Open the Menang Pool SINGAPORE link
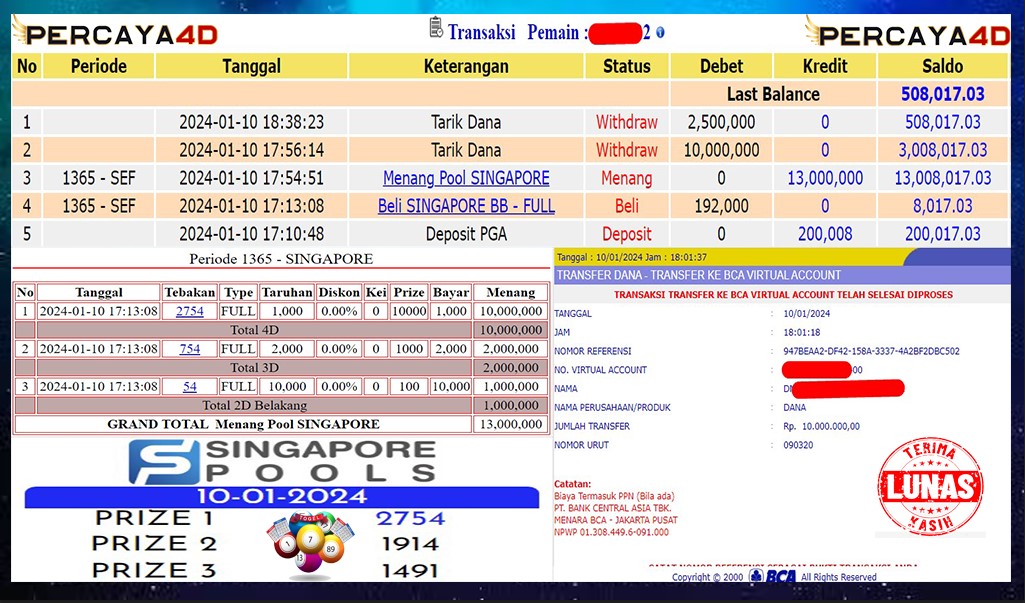 pyautogui.click(x=466, y=178)
